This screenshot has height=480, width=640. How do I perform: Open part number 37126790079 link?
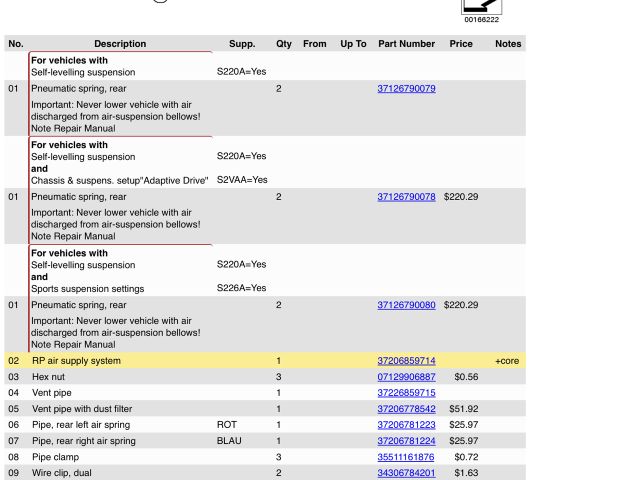(x=406, y=89)
